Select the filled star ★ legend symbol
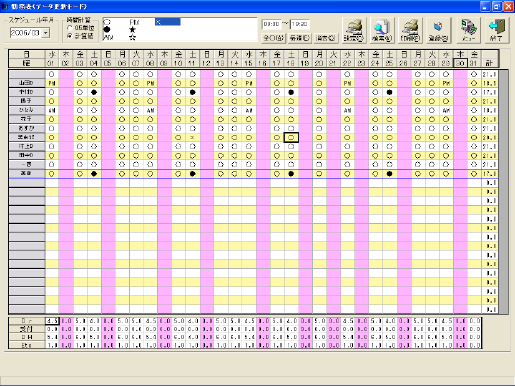 (133, 30)
